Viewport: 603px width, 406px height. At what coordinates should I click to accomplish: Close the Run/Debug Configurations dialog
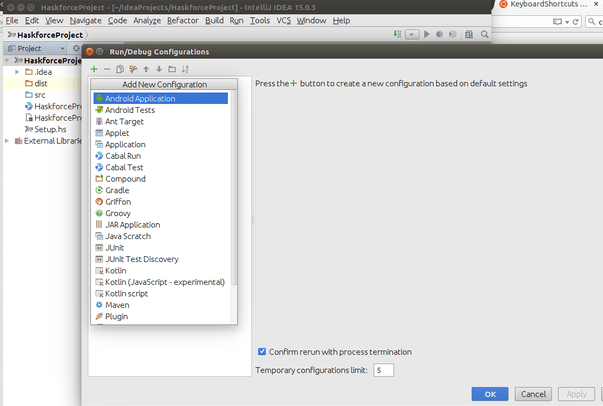click(90, 52)
